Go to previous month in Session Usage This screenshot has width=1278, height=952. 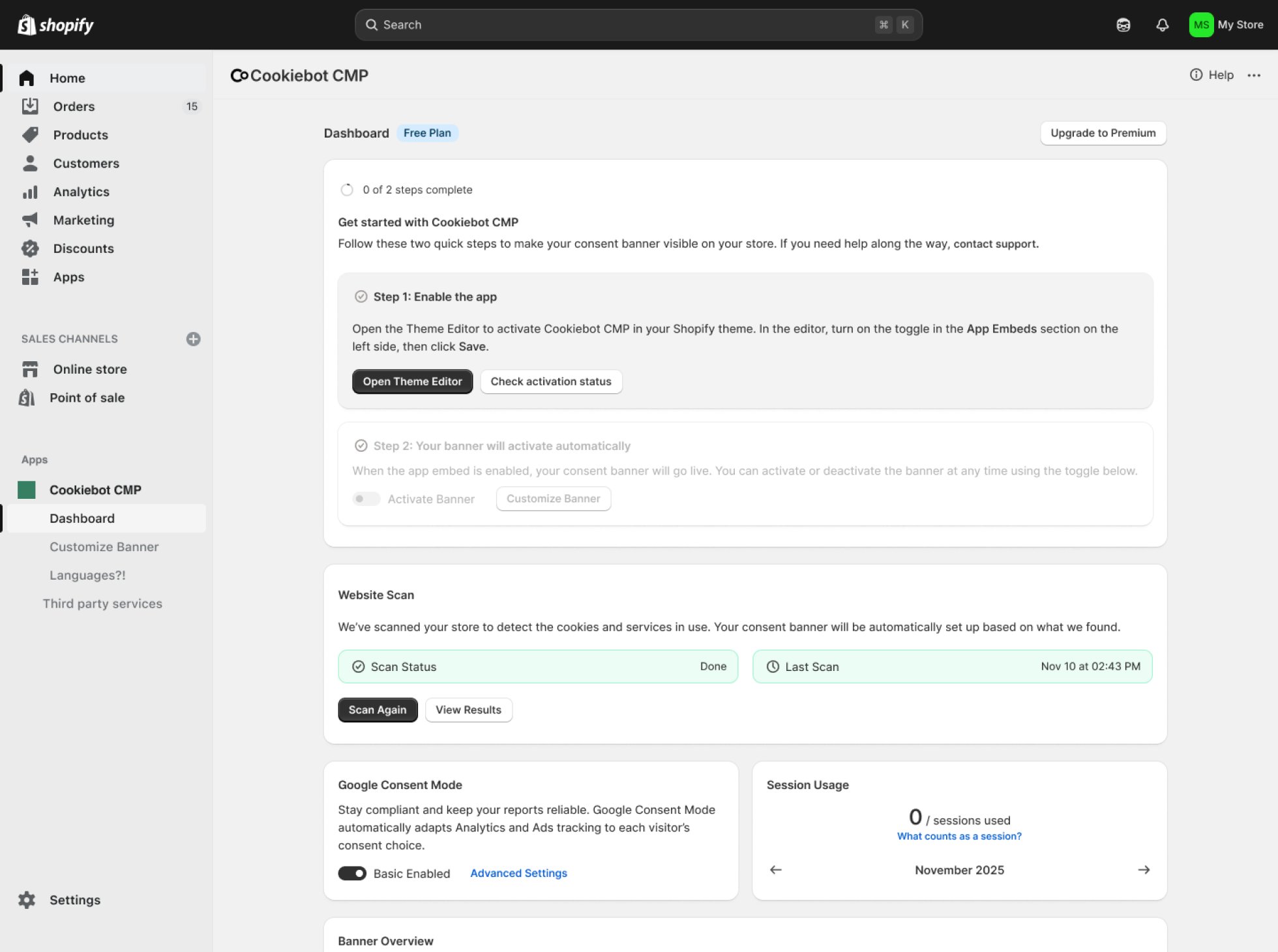(775, 870)
